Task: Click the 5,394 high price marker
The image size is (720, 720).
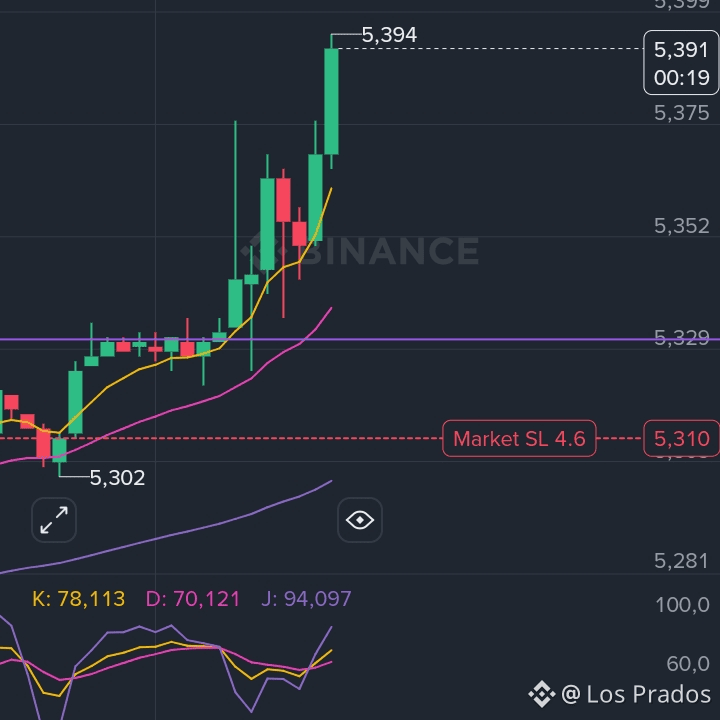Action: 389,34
